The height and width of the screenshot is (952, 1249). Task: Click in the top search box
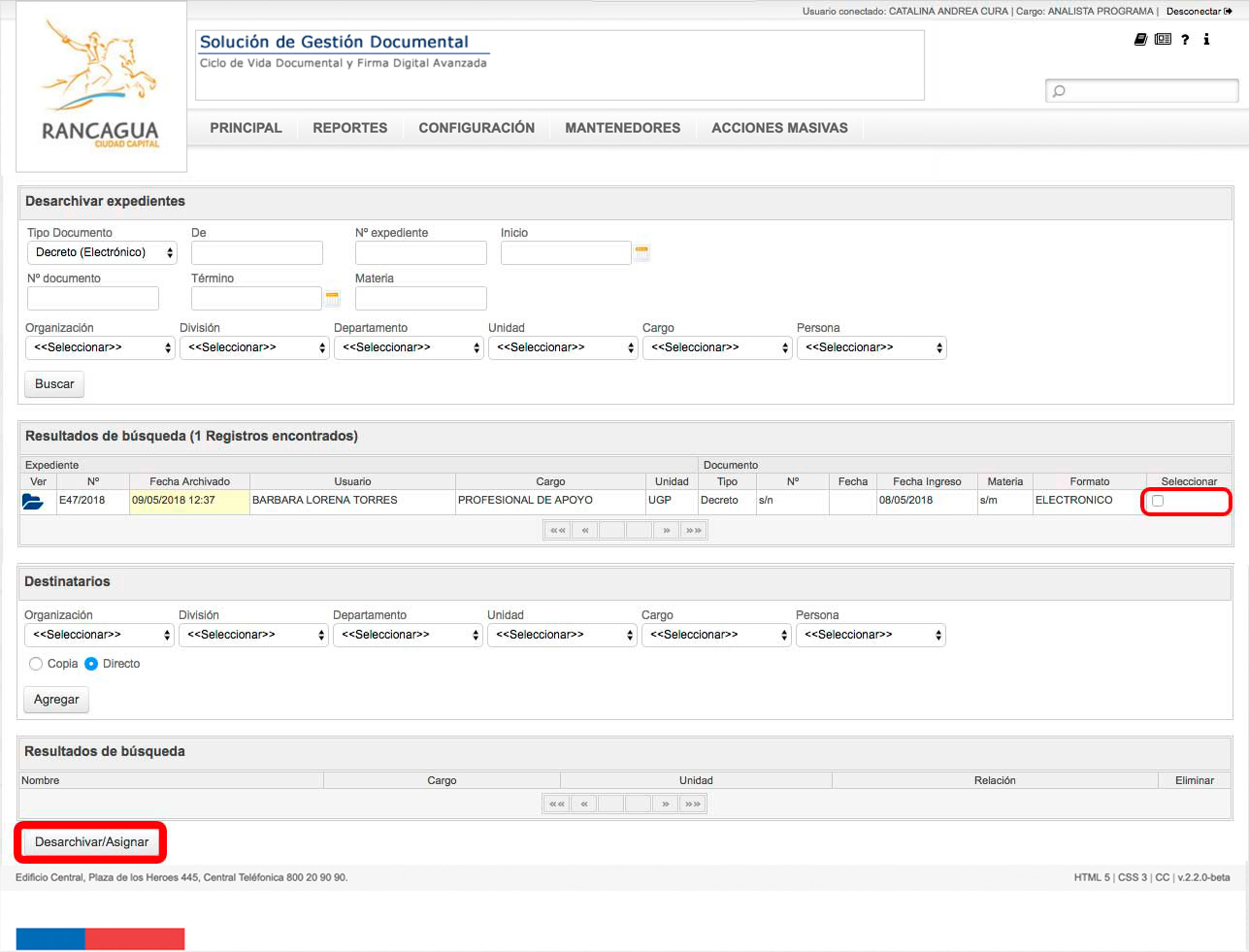1141,91
